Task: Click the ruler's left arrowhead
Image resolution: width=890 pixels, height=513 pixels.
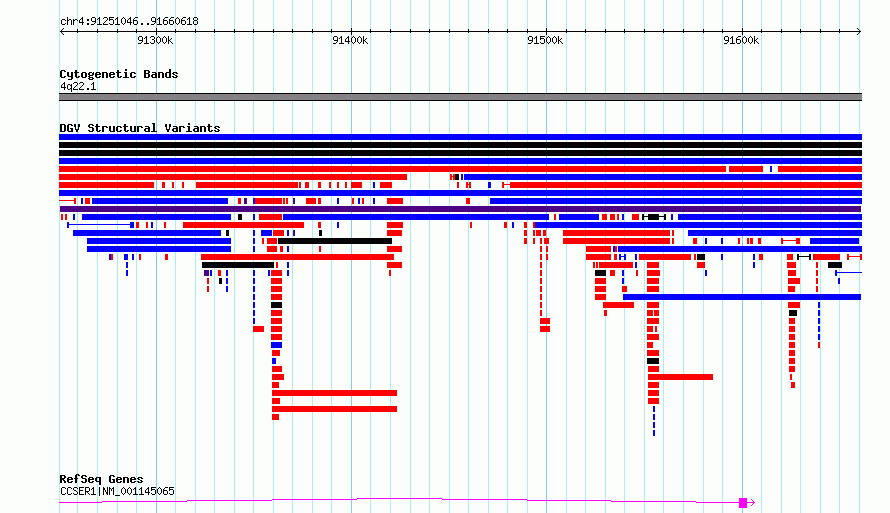Action: (x=62, y=32)
